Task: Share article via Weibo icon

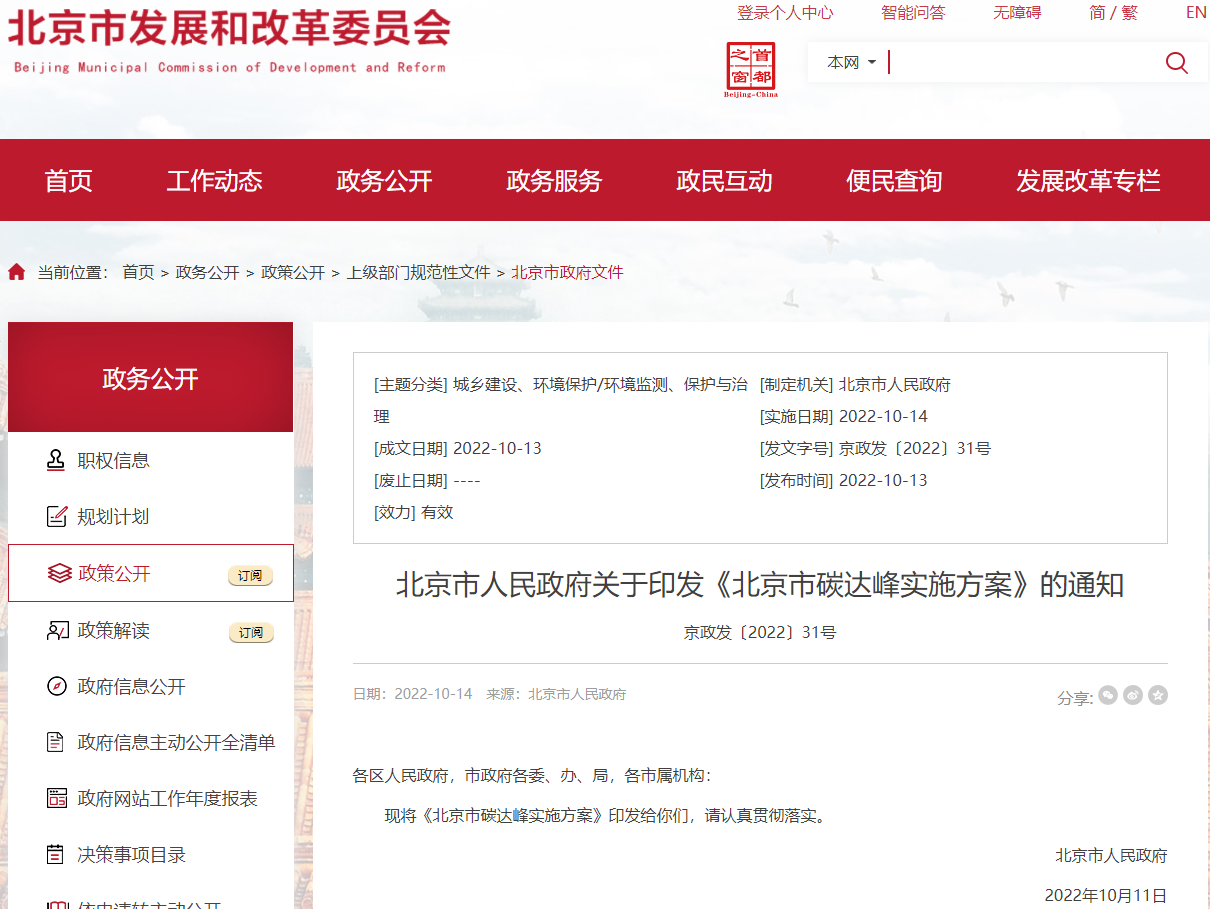Action: [x=1133, y=695]
